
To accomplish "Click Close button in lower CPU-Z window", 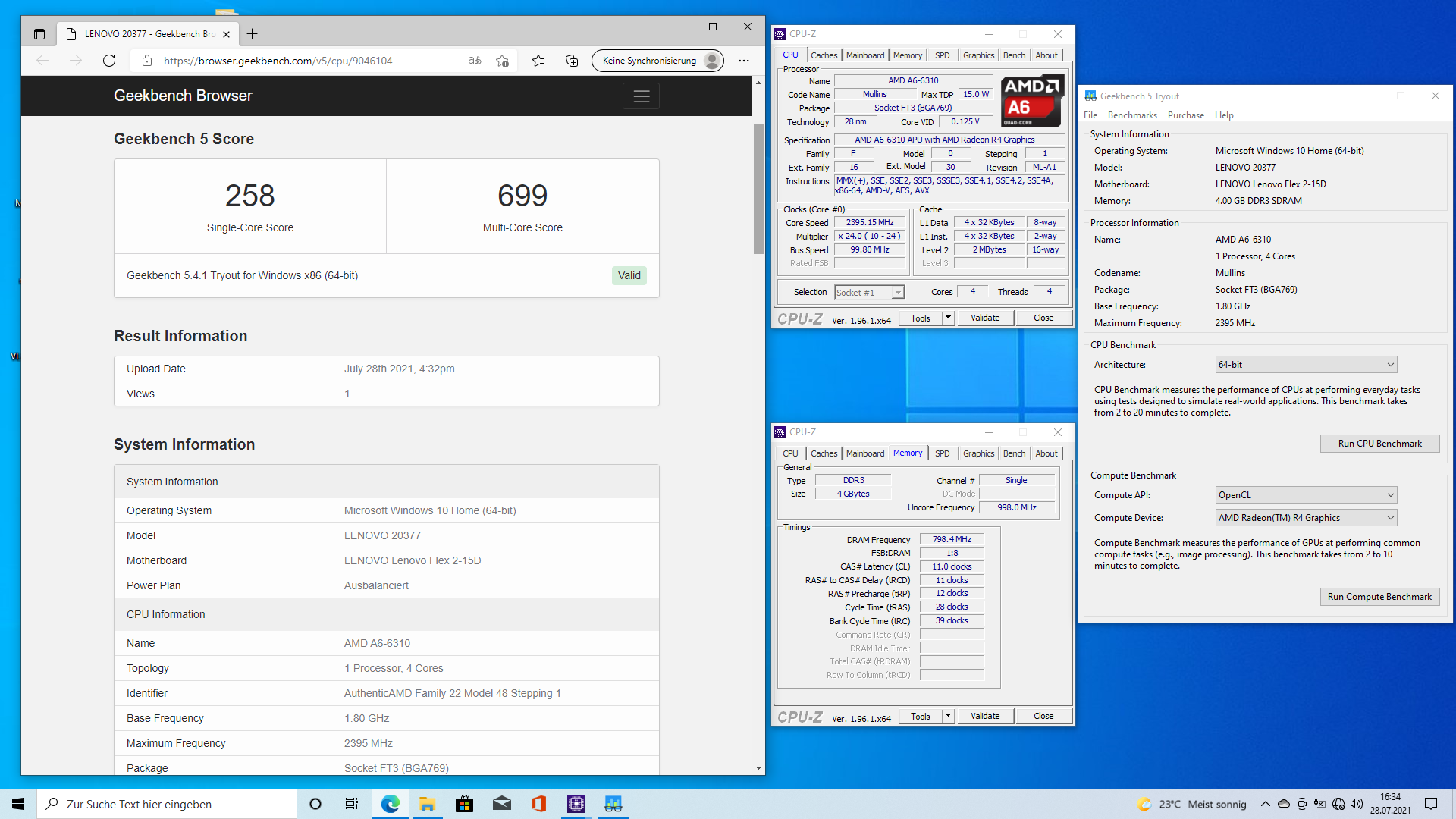I will click(1043, 716).
